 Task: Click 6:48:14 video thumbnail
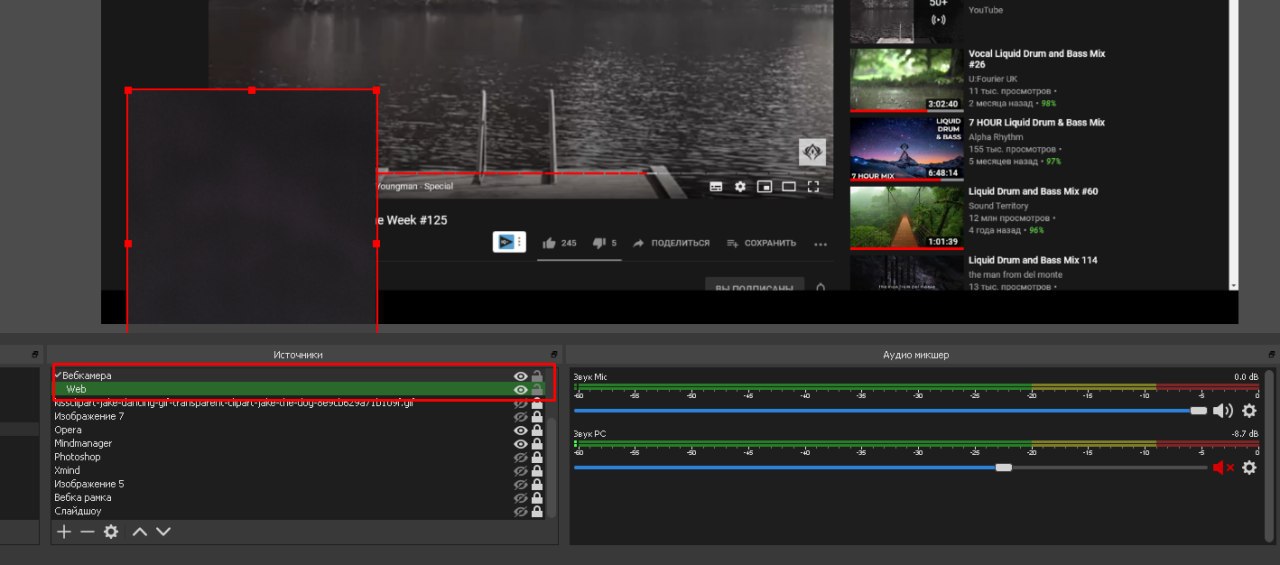906,148
